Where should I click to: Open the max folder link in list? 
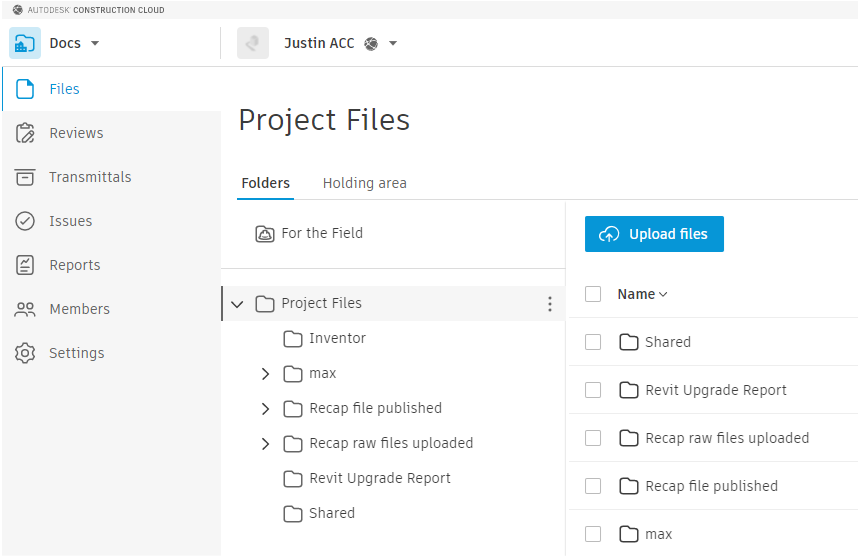tap(658, 534)
